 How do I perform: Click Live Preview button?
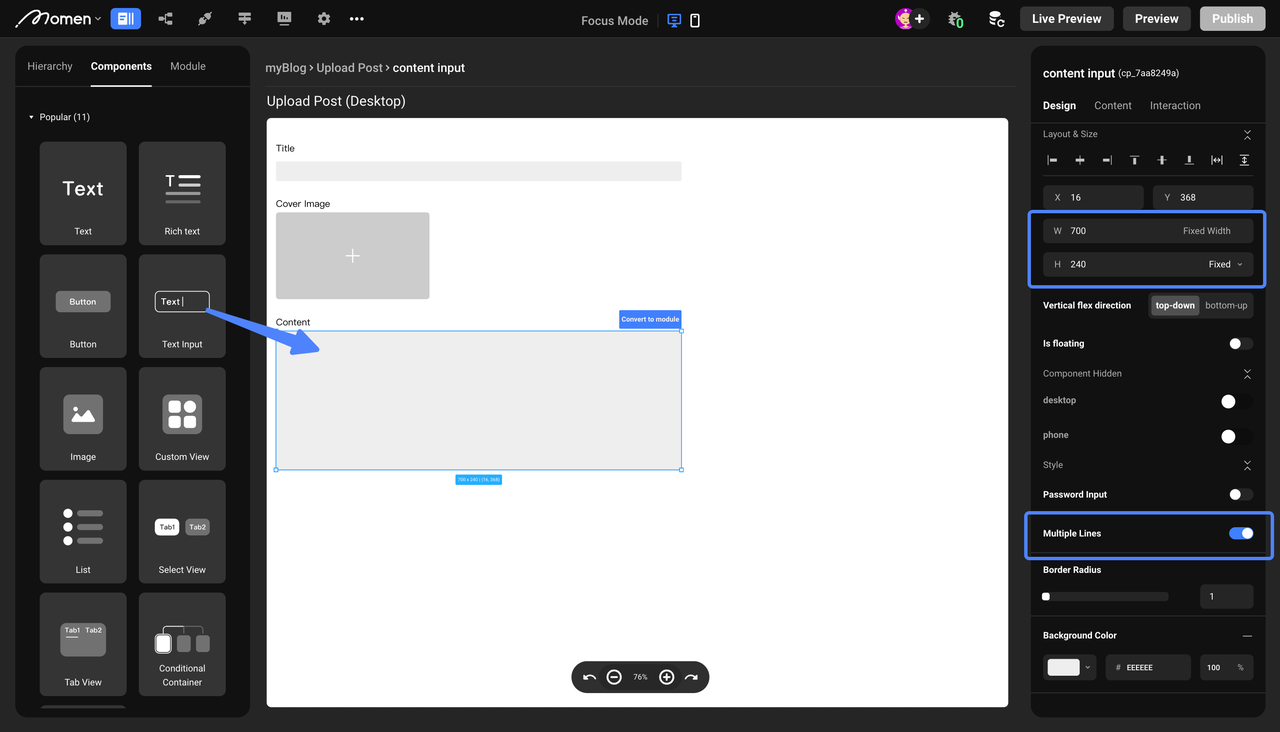(x=1067, y=18)
